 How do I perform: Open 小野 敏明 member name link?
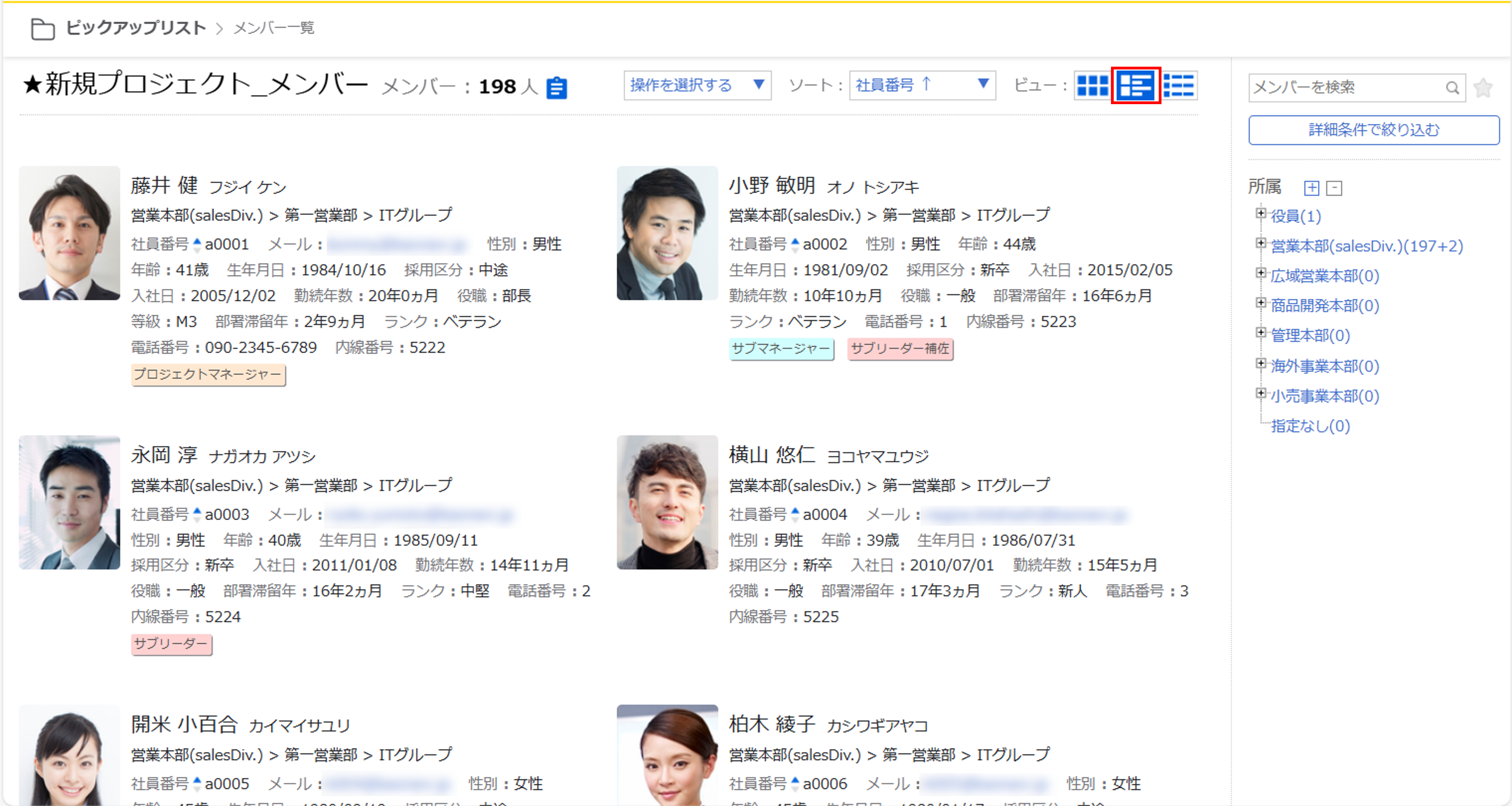click(771, 186)
